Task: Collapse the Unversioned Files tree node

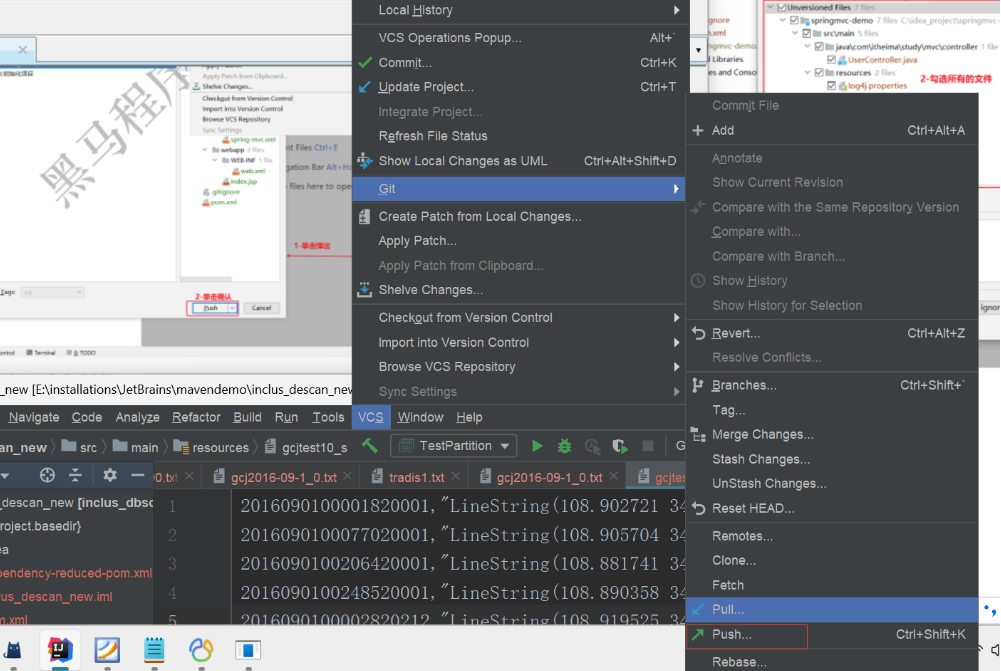Action: coord(771,8)
